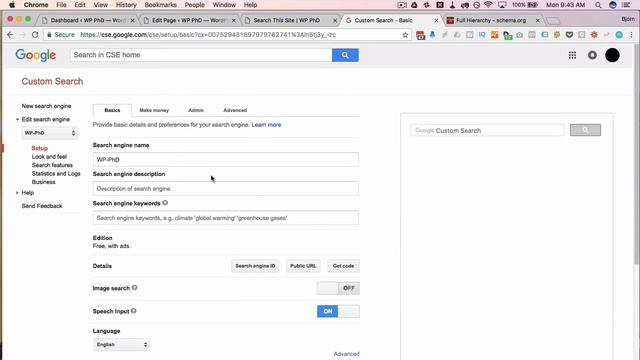Click the Chrome address bar URL
The width and height of the screenshot is (640, 360).
[208, 35]
